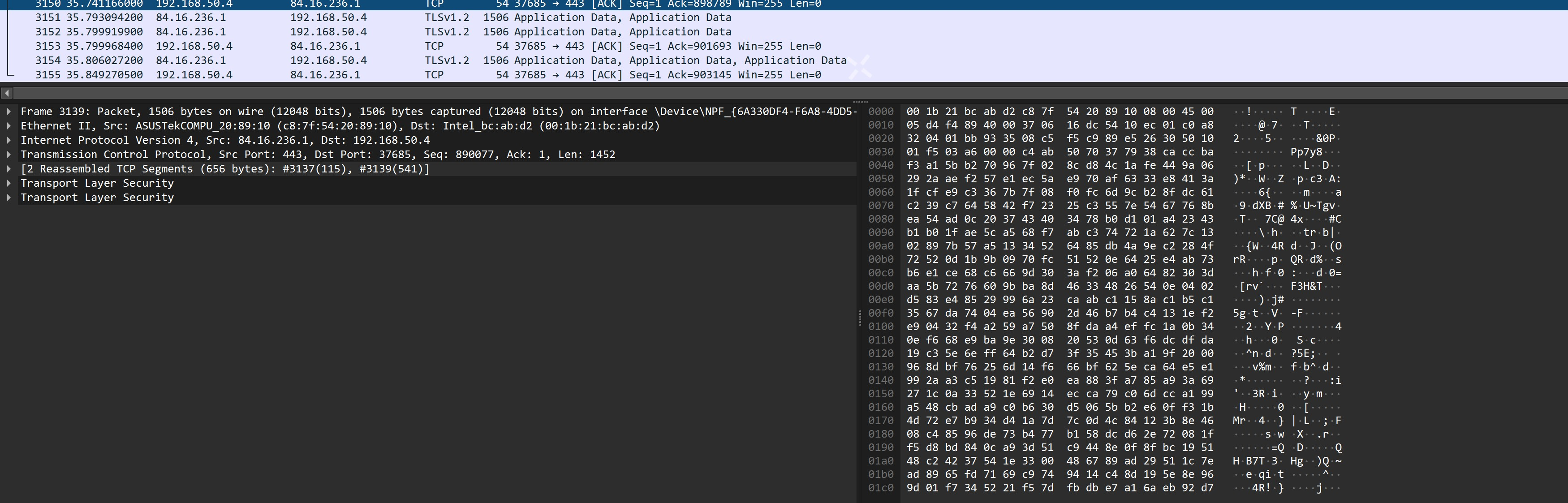Click hex bytes starting 05 d4 f4 89

[x=1060, y=125]
